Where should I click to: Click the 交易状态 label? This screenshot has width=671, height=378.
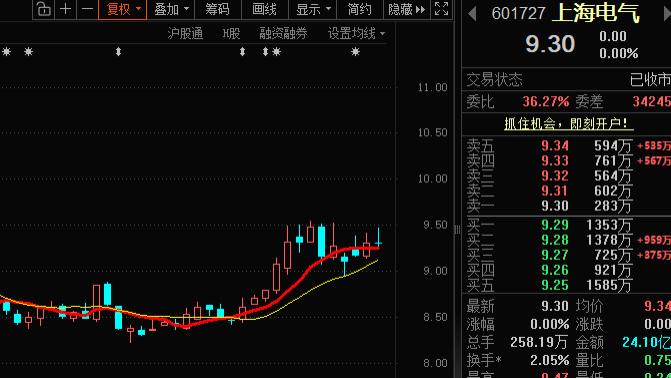pos(494,80)
